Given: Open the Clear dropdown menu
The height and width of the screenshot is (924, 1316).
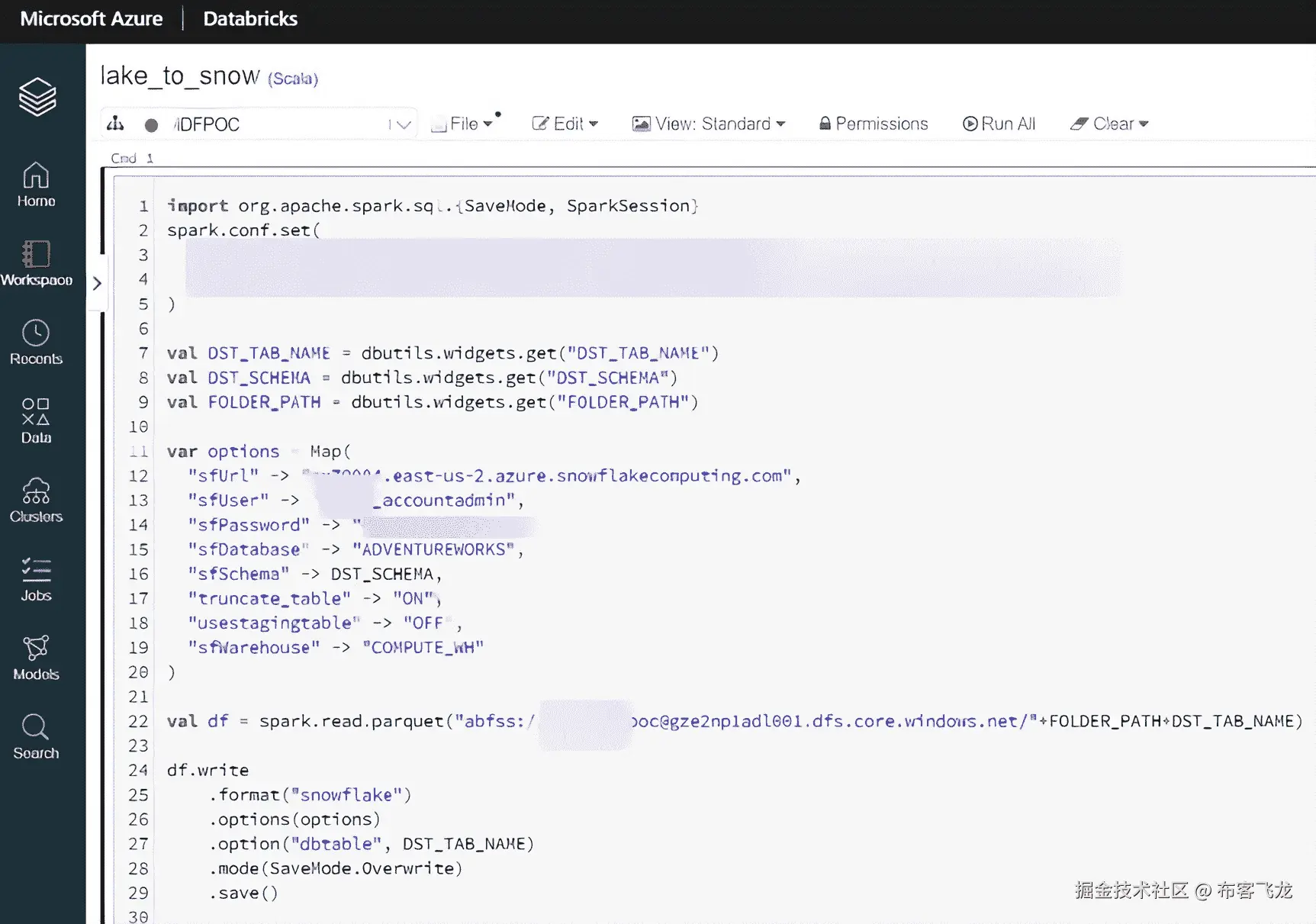Looking at the screenshot, I should pyautogui.click(x=1109, y=124).
